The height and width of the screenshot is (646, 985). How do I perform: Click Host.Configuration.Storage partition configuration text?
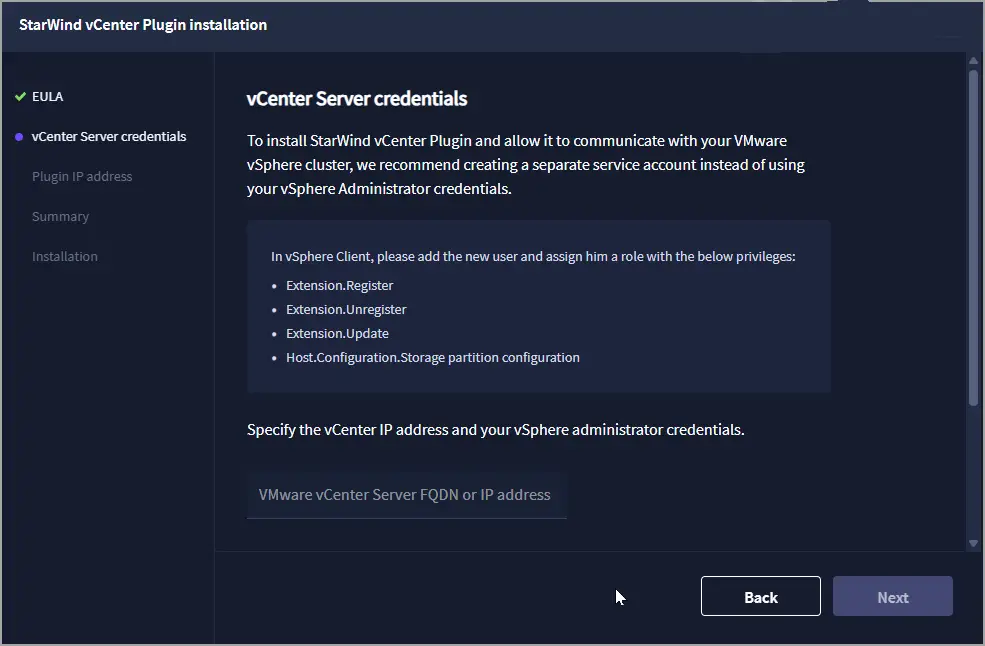[x=433, y=357]
